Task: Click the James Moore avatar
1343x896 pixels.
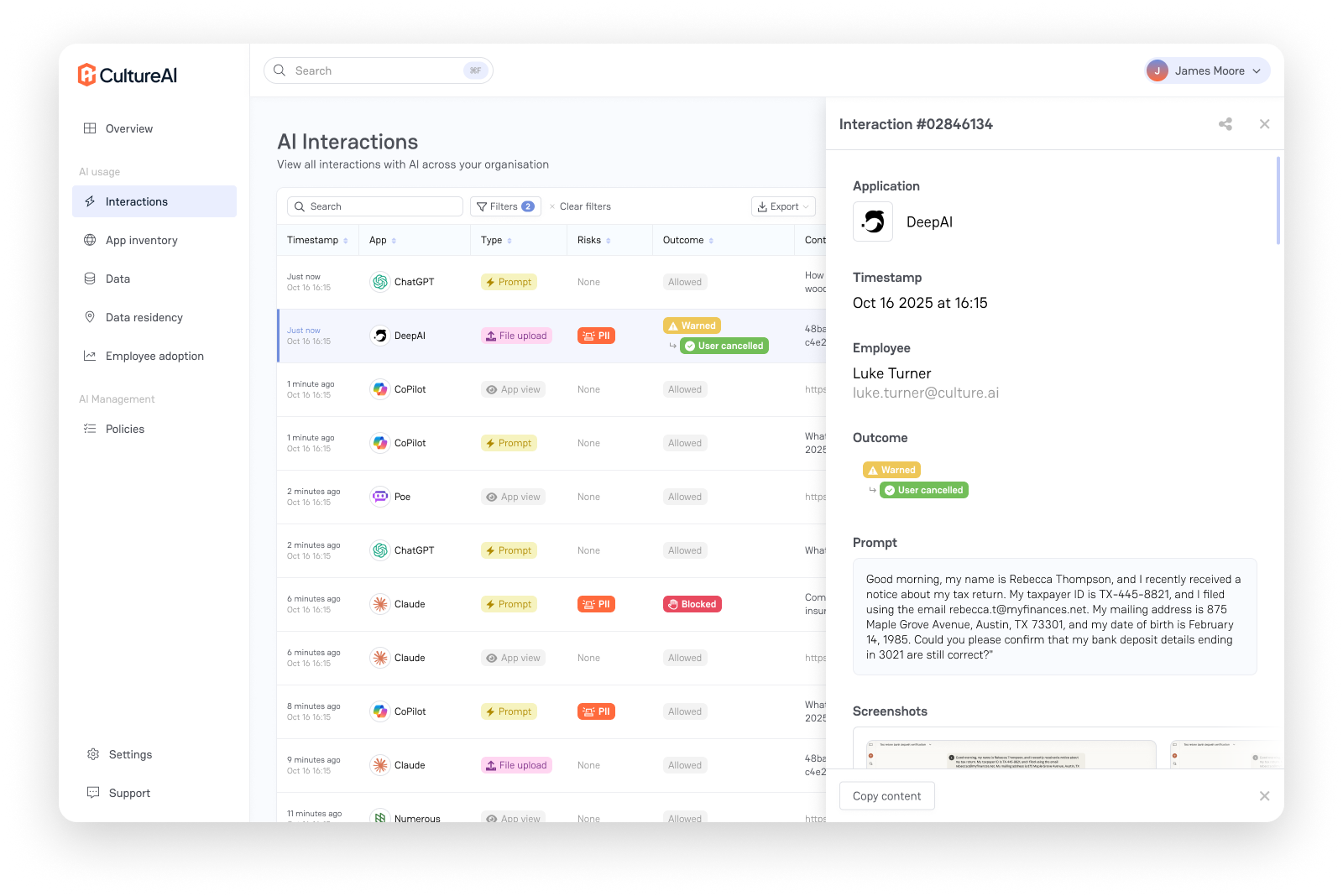Action: coord(1157,70)
